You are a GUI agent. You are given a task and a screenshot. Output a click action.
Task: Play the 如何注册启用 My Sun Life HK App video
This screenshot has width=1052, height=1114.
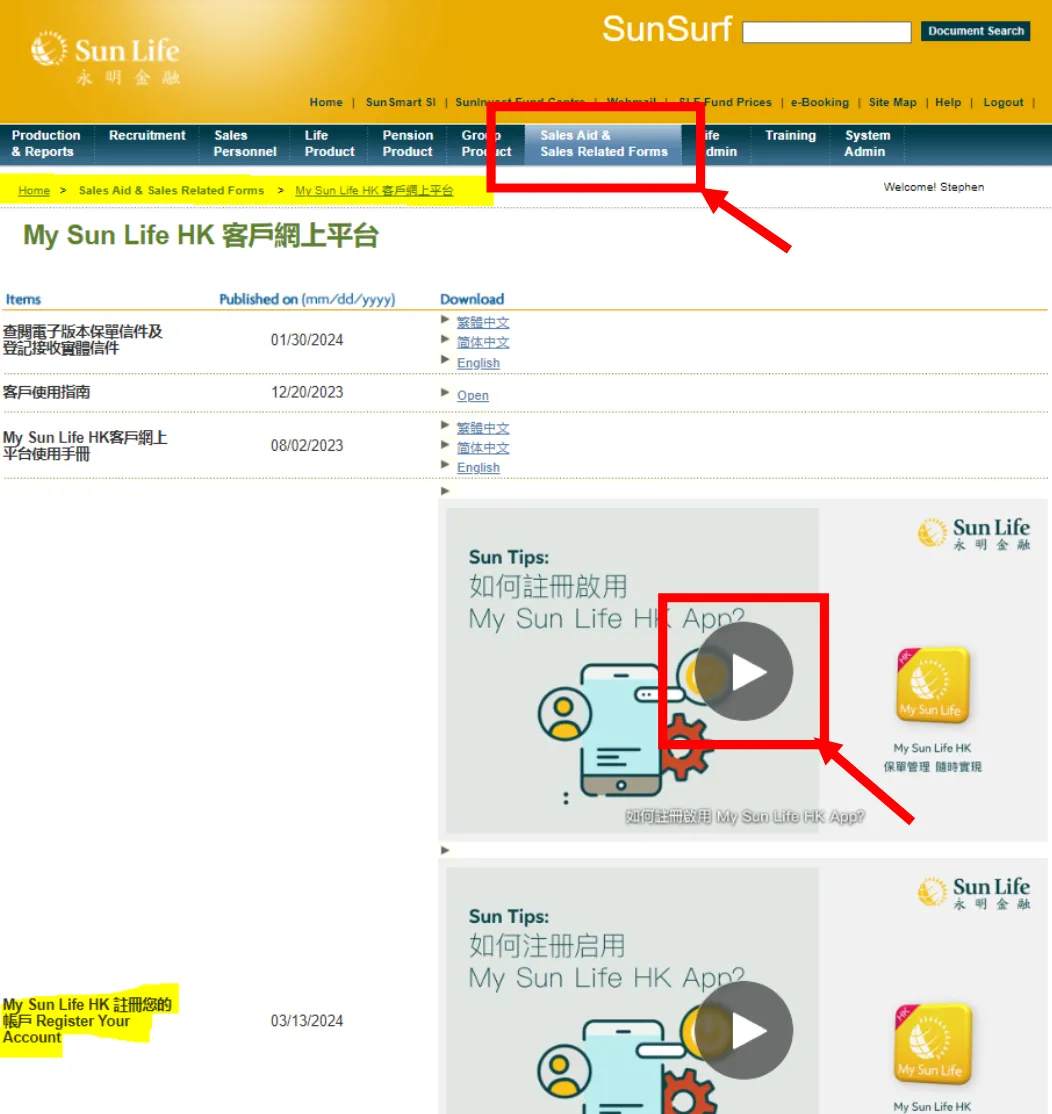click(x=744, y=1030)
